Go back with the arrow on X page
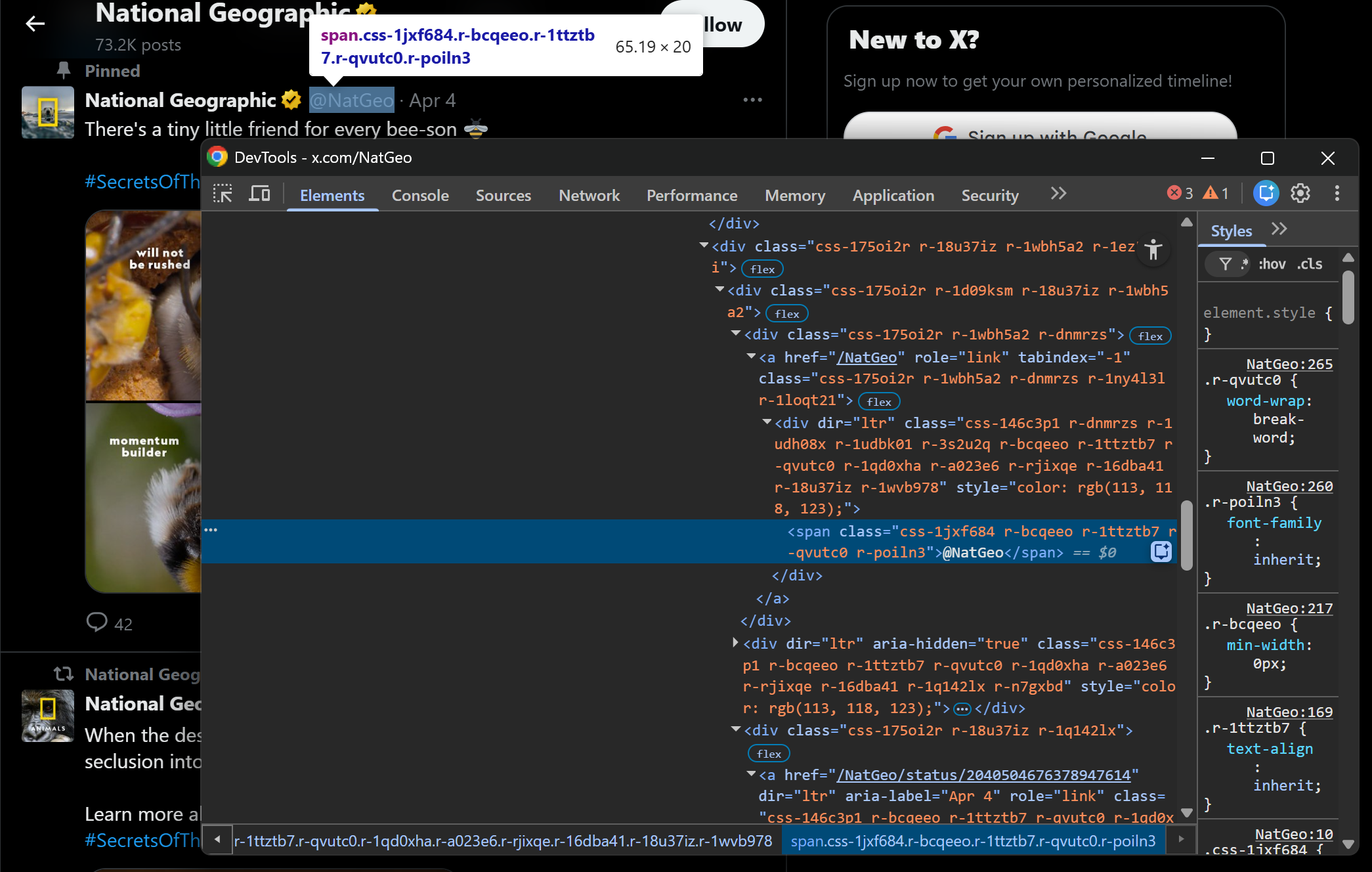The image size is (1372, 872). click(35, 24)
